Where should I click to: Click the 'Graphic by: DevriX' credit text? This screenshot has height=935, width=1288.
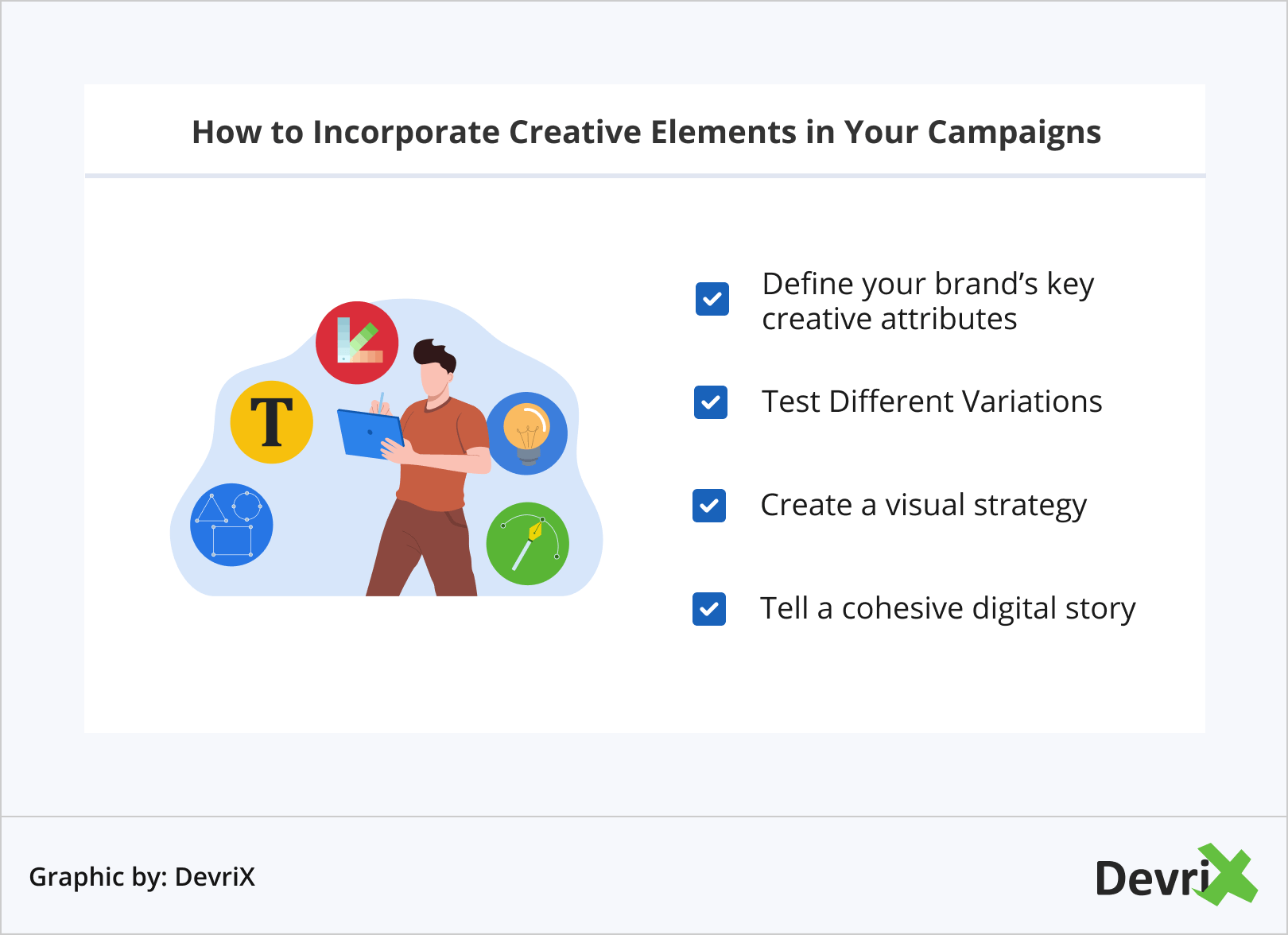(142, 877)
